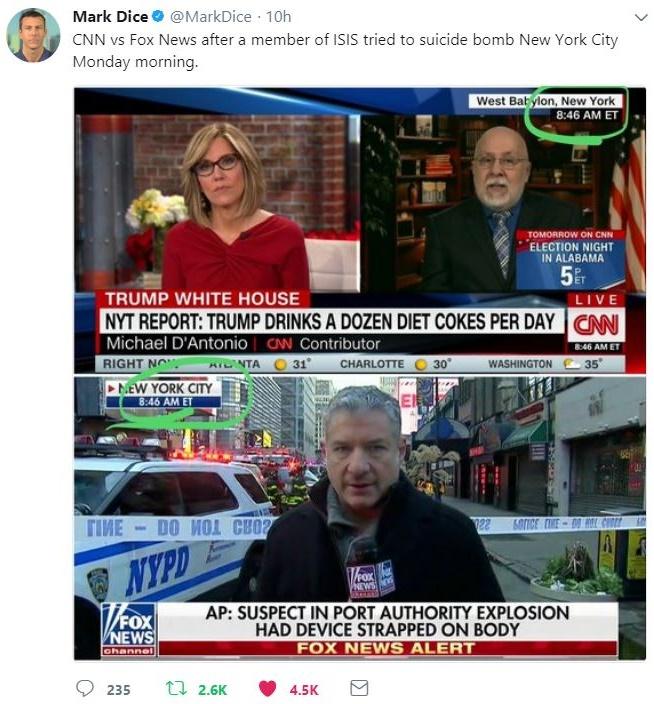
Task: Open the Fox News screenshot image
Action: click(360, 518)
